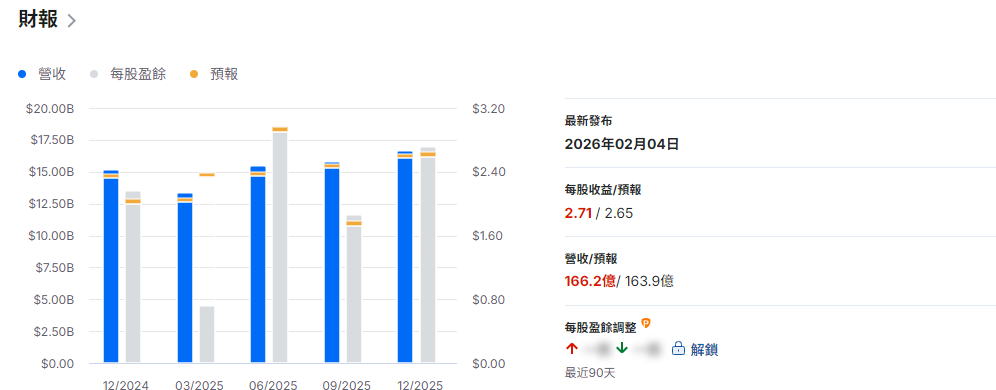Select the 03/2025 grey EPS bar
996x390 pixels.
[207, 335]
